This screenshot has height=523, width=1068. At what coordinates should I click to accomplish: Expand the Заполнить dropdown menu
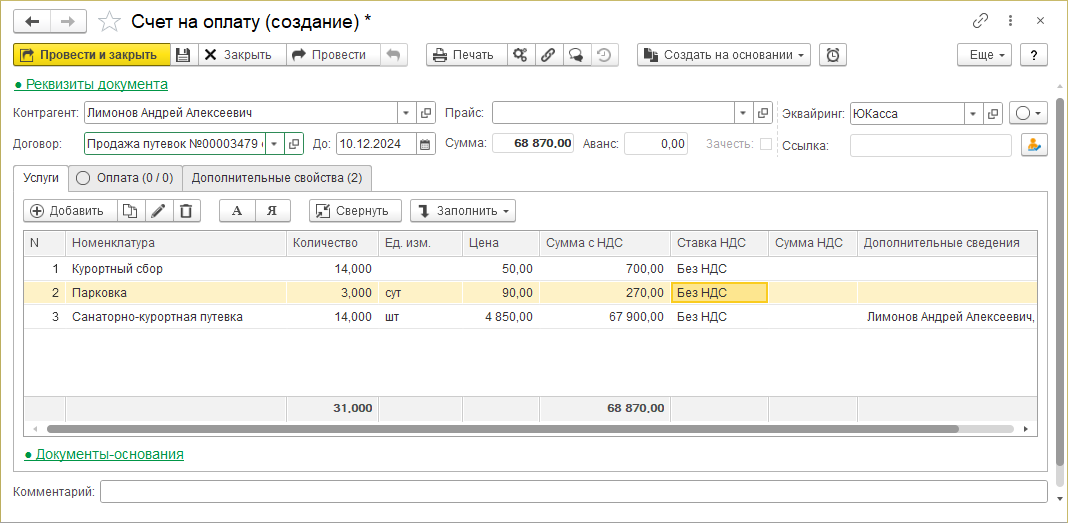pyautogui.click(x=463, y=210)
